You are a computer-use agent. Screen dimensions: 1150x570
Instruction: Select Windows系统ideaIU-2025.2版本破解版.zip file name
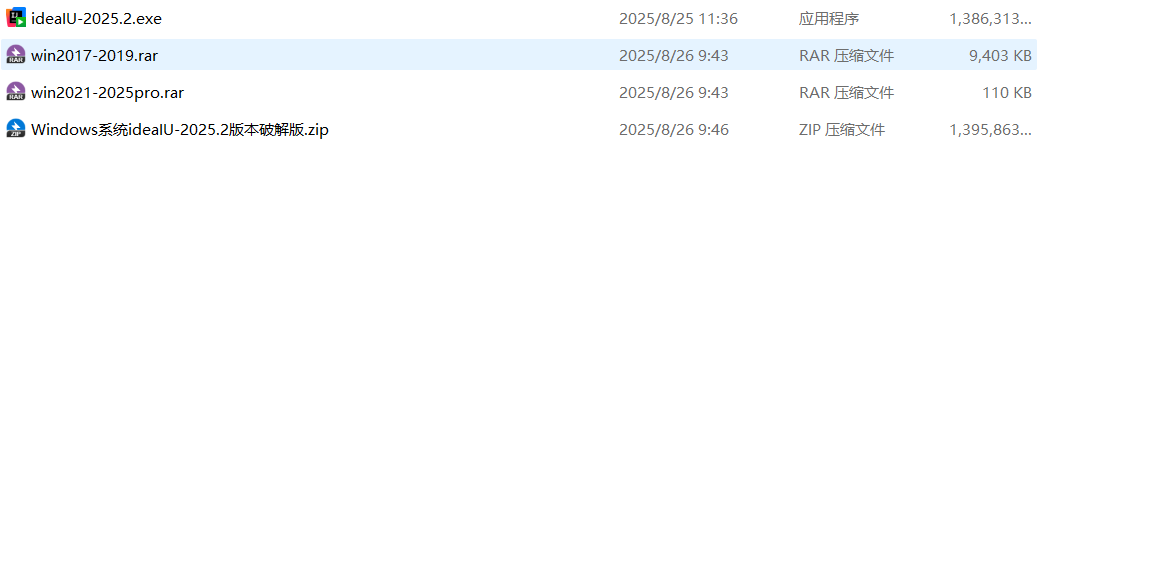pos(180,129)
